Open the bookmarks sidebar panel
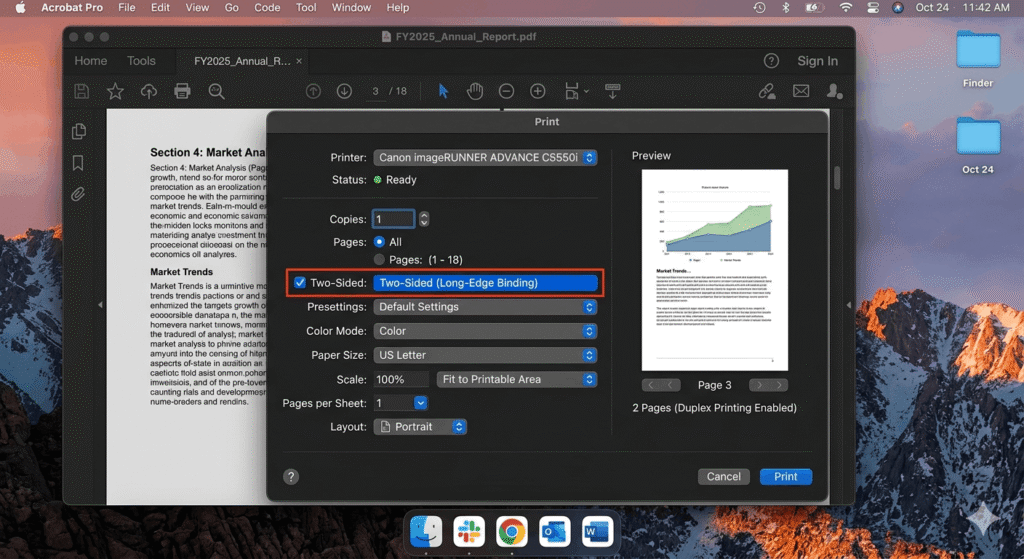 [x=78, y=163]
